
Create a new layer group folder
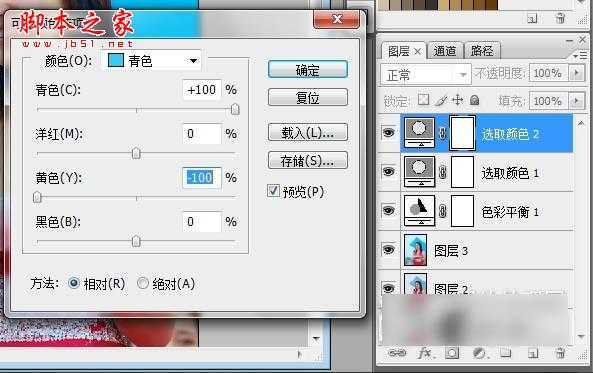[505, 353]
